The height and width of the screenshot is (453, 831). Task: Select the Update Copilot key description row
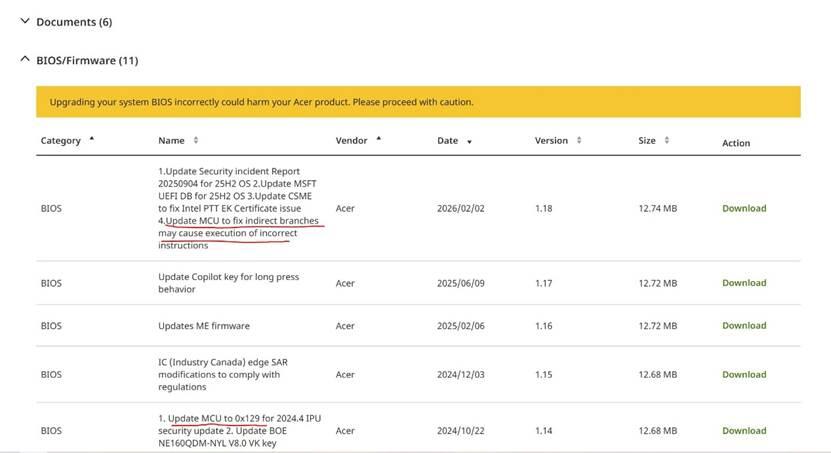point(418,283)
